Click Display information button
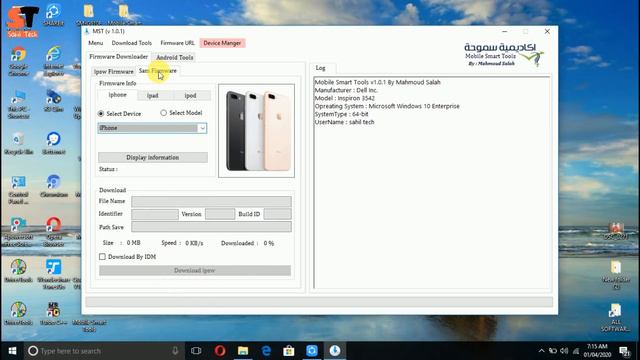 (153, 157)
